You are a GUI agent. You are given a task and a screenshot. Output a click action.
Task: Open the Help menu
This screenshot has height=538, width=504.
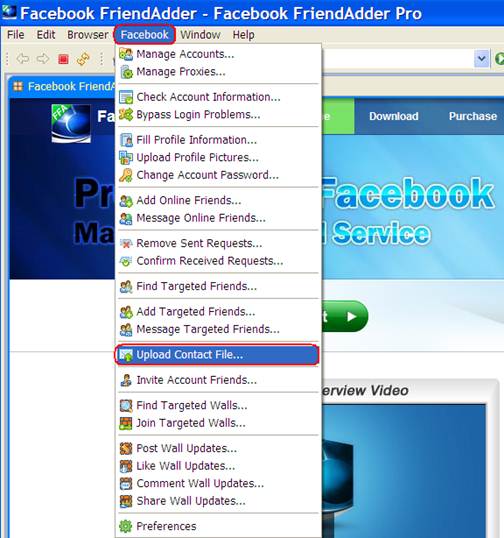click(x=244, y=35)
